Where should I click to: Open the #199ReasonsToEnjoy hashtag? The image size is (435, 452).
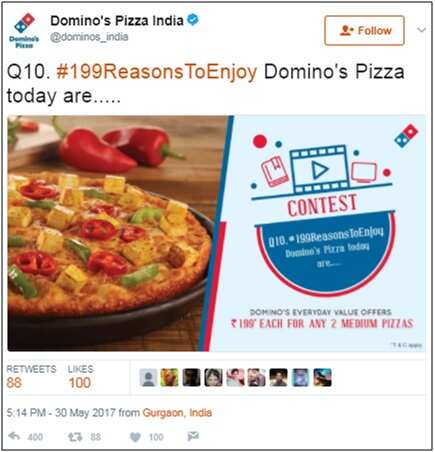pos(157,72)
